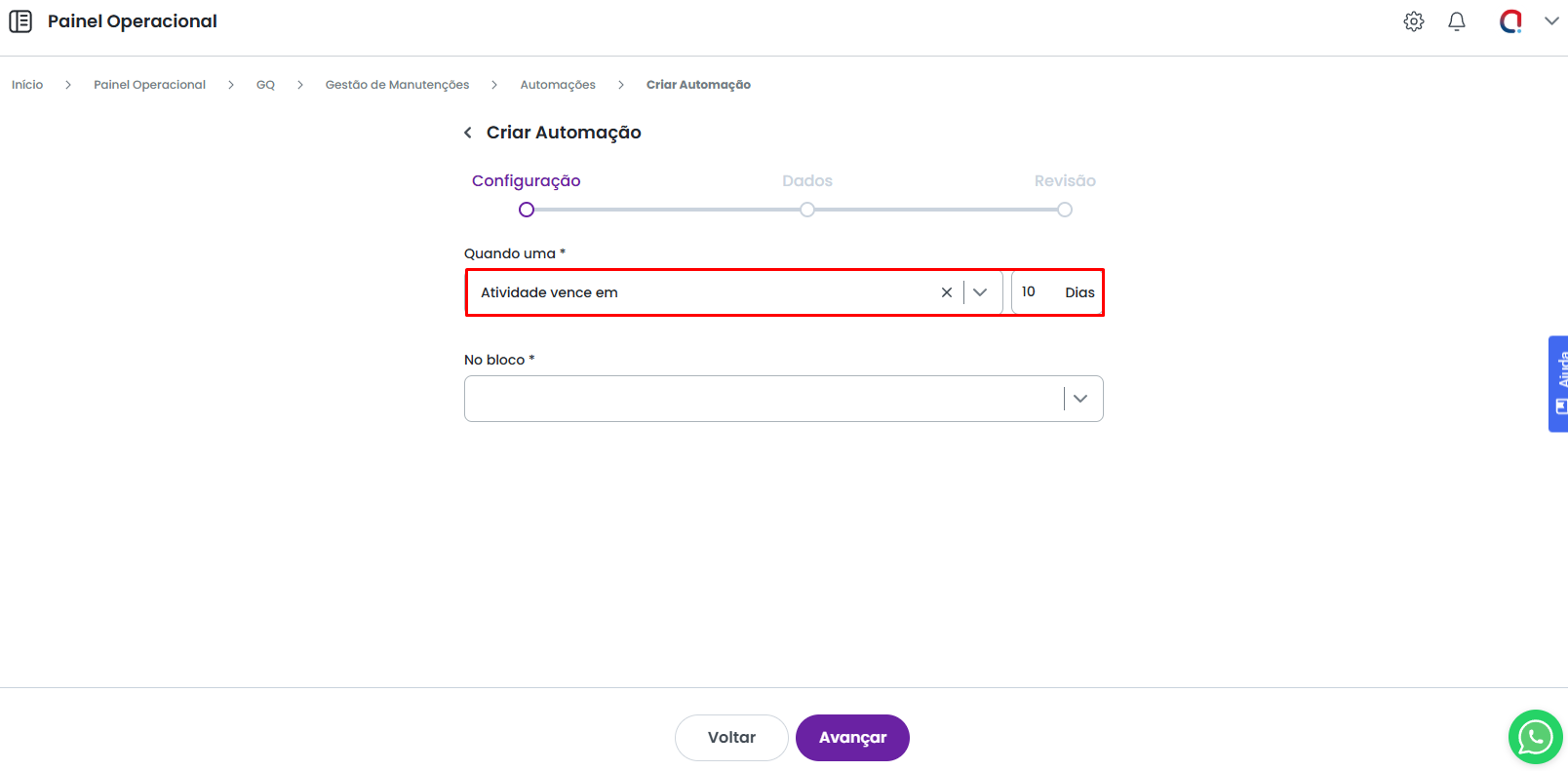Clear the Atividade vence em selection
The width and height of the screenshot is (1568, 771).
946,292
